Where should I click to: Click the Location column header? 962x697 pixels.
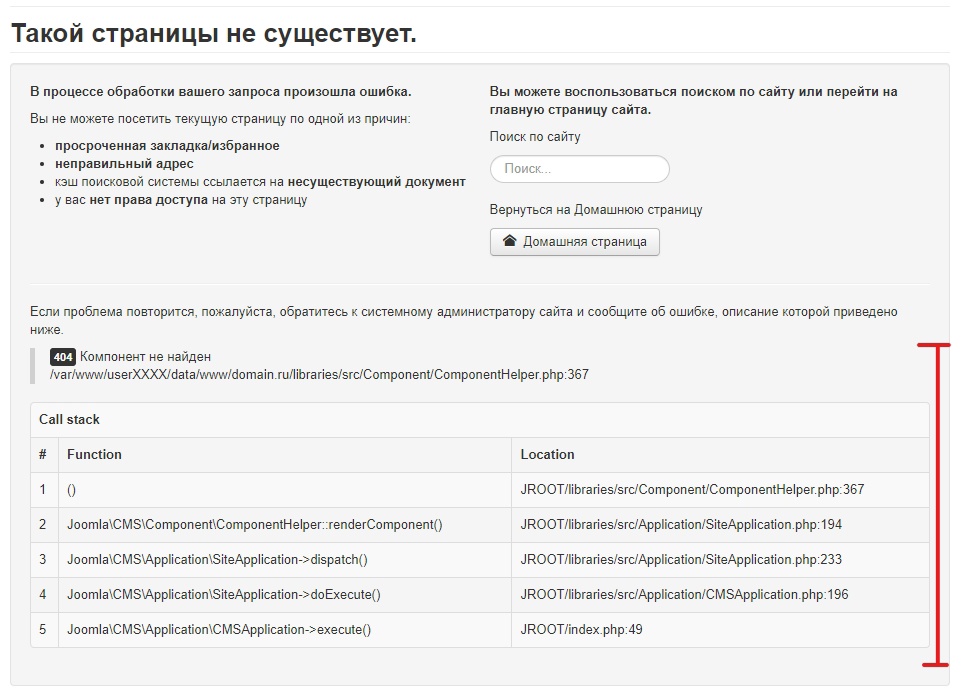[x=547, y=454]
